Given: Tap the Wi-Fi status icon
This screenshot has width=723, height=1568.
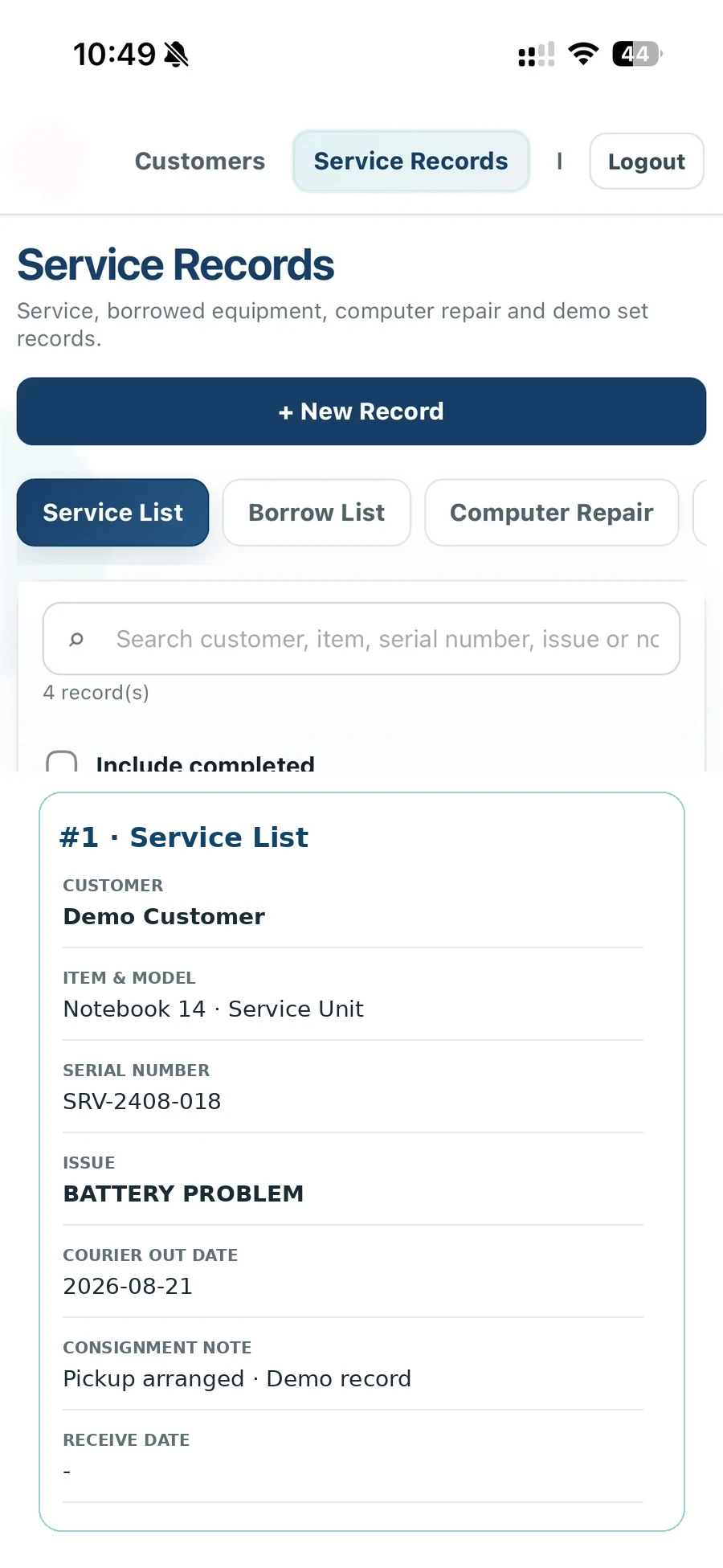Looking at the screenshot, I should pos(583,54).
